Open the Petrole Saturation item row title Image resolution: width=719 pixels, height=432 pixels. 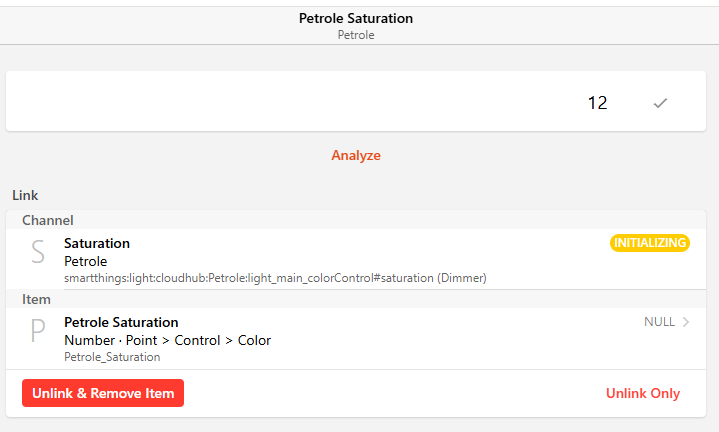tap(121, 322)
